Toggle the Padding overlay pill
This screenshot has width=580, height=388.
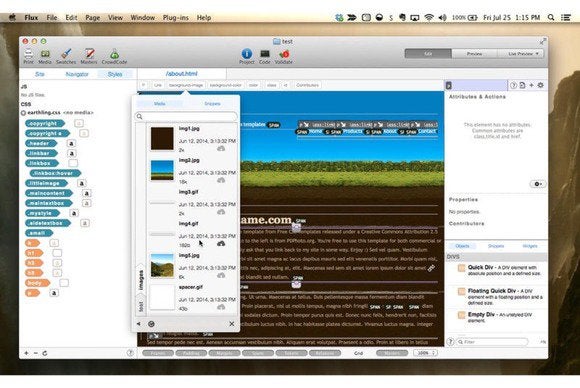pos(191,353)
